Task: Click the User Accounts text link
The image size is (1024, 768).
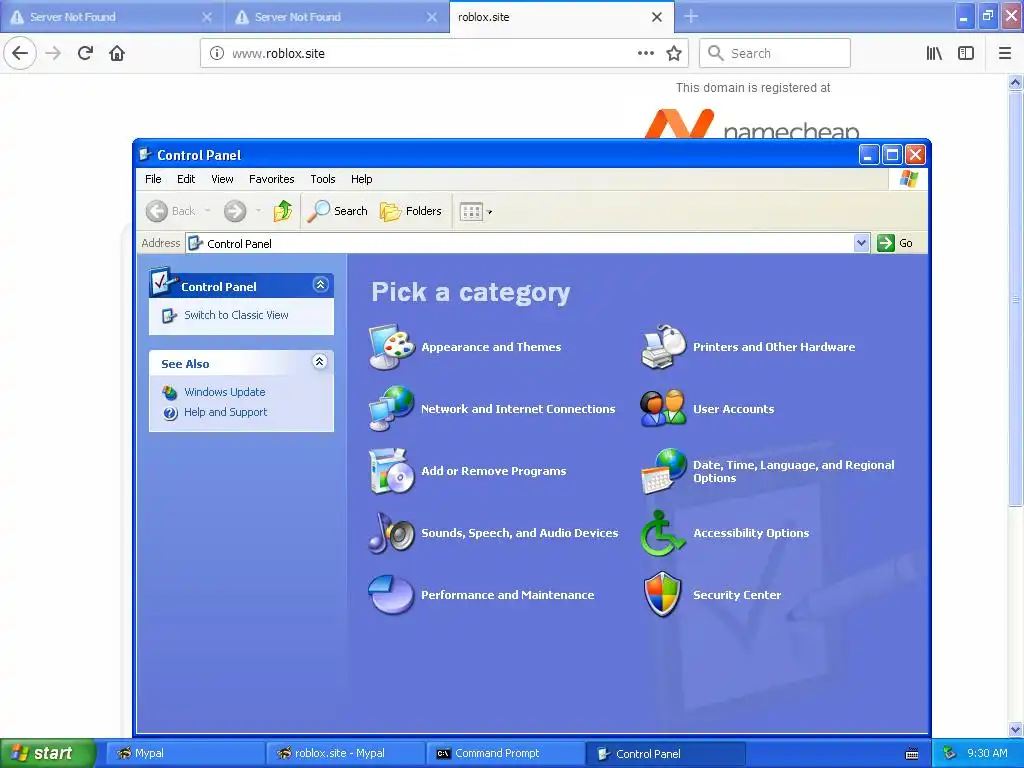Action: coord(733,409)
